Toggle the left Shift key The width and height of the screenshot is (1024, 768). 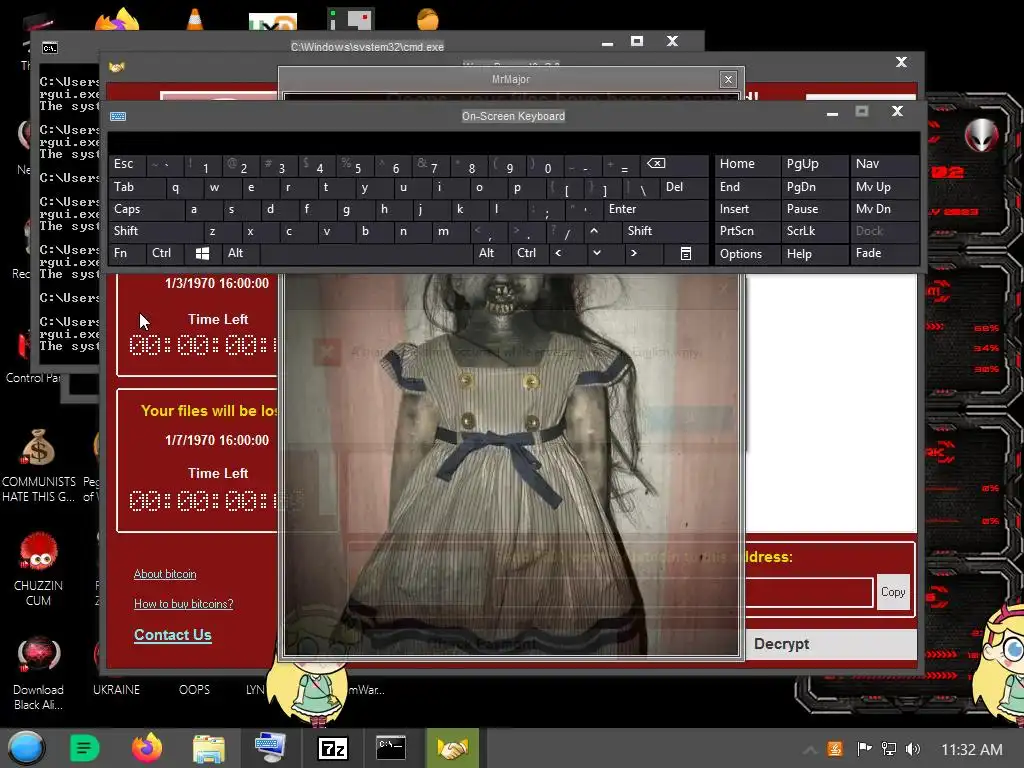pos(155,231)
